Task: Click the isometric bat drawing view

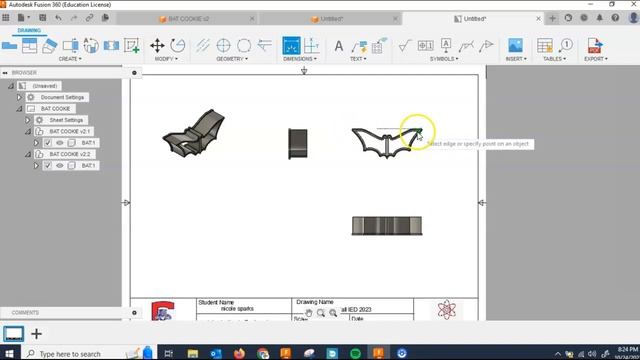Action: (x=193, y=133)
